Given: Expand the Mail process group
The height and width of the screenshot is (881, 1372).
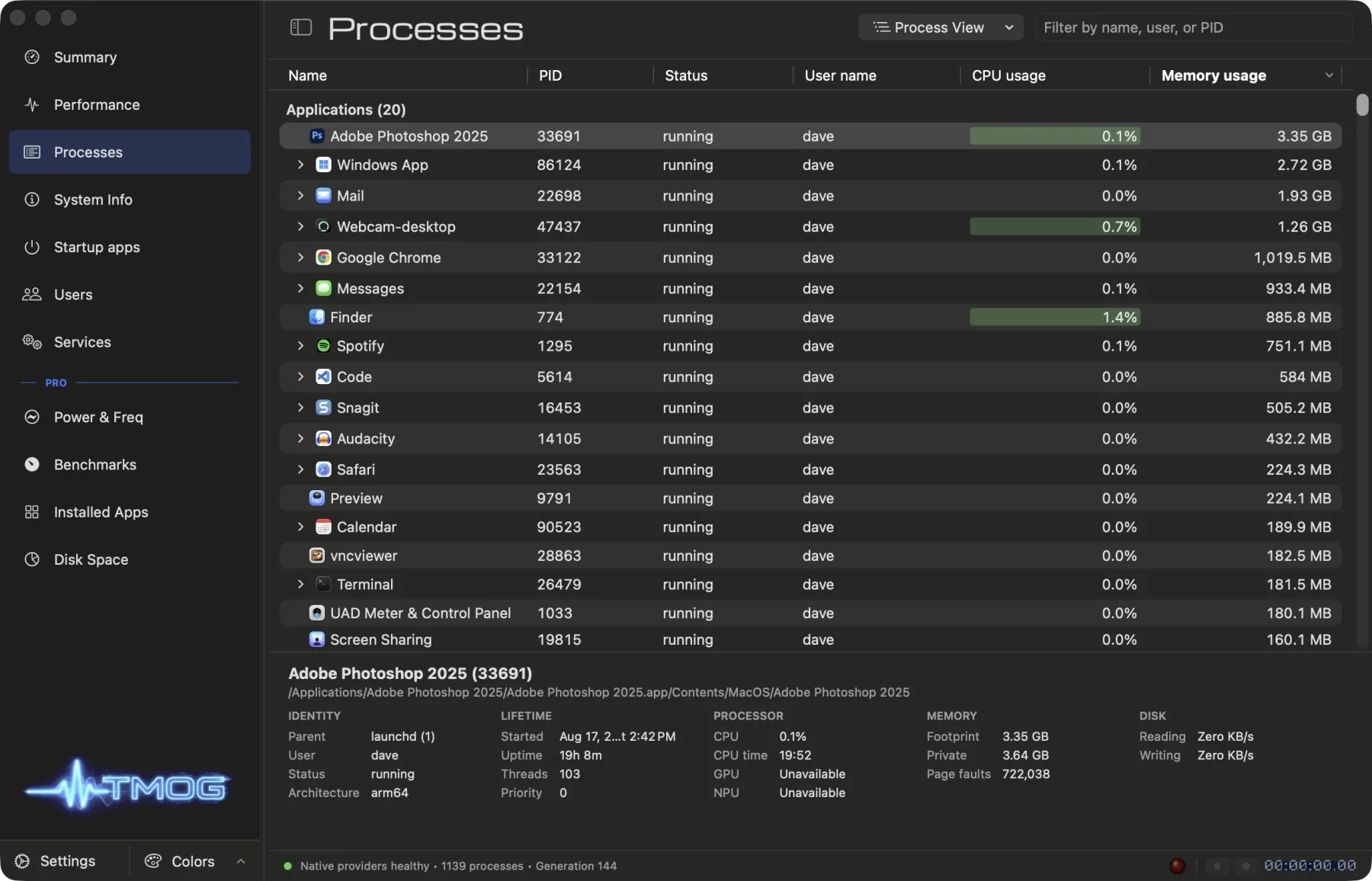Looking at the screenshot, I should [x=300, y=196].
